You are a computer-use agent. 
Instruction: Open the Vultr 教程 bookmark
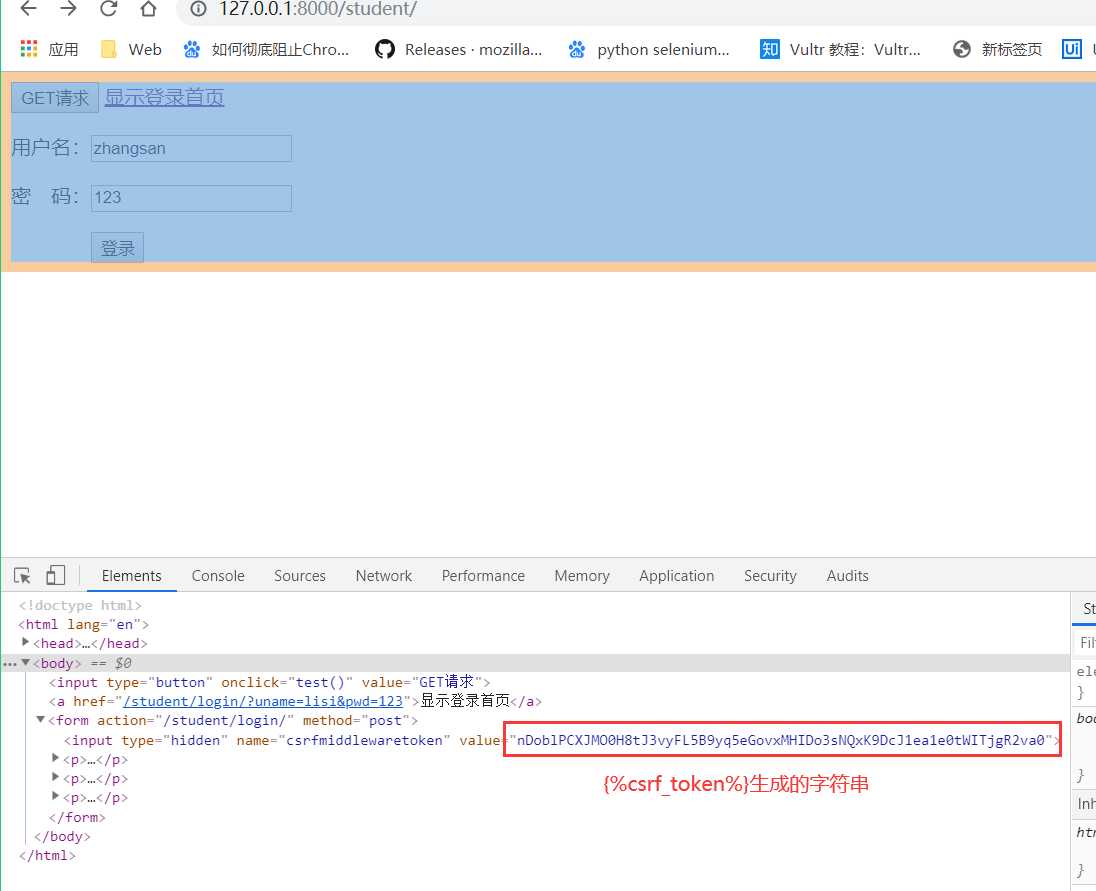(x=840, y=49)
